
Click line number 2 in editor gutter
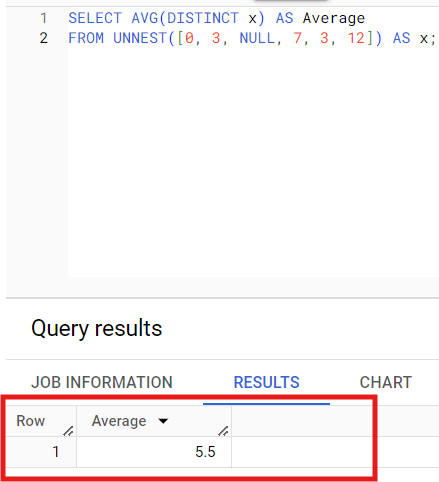point(44,38)
